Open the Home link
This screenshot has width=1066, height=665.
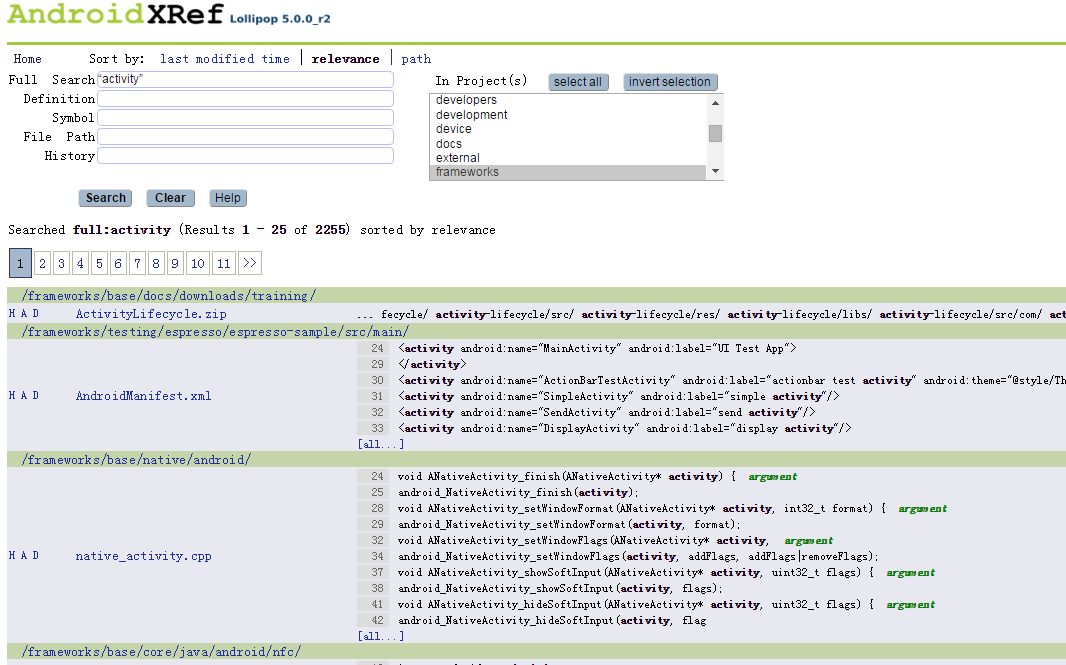(27, 59)
